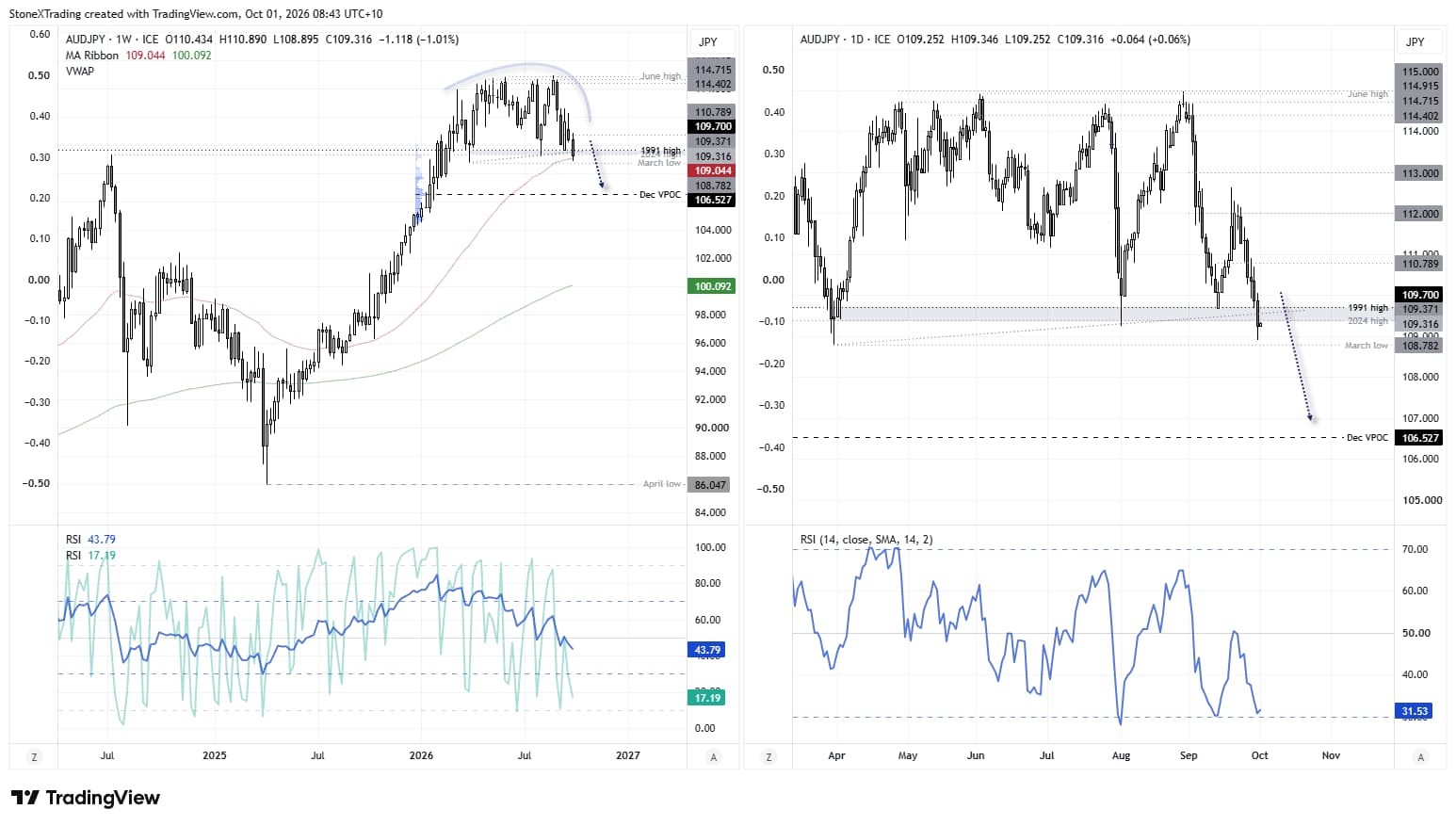Screen dimensions: 1456x826
Task: Click 'Nov' on the daily time axis
Action: (x=1331, y=755)
